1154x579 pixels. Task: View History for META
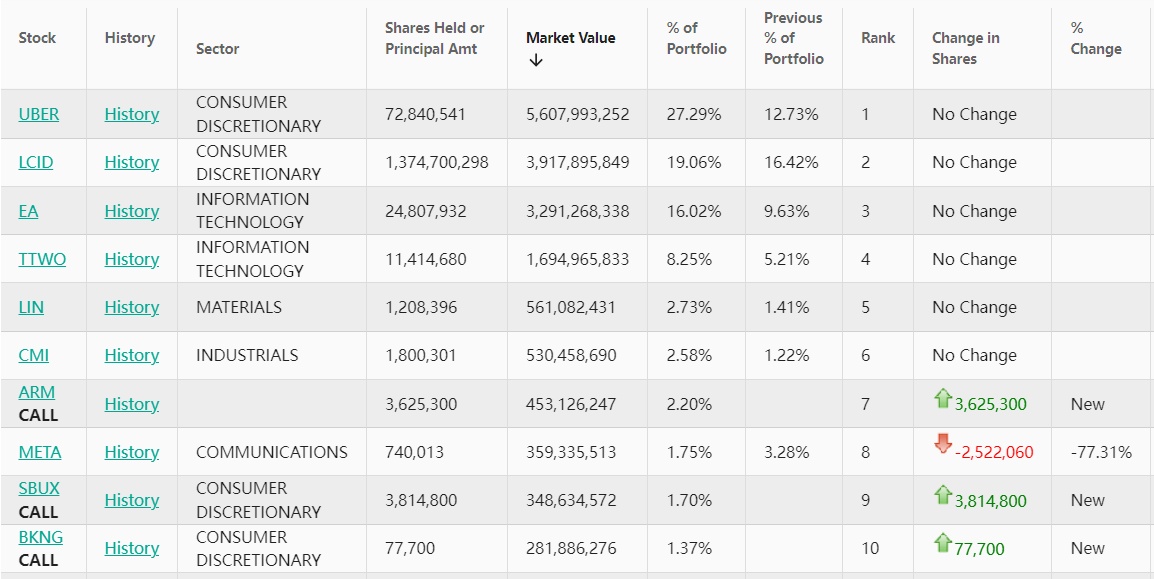pos(131,452)
